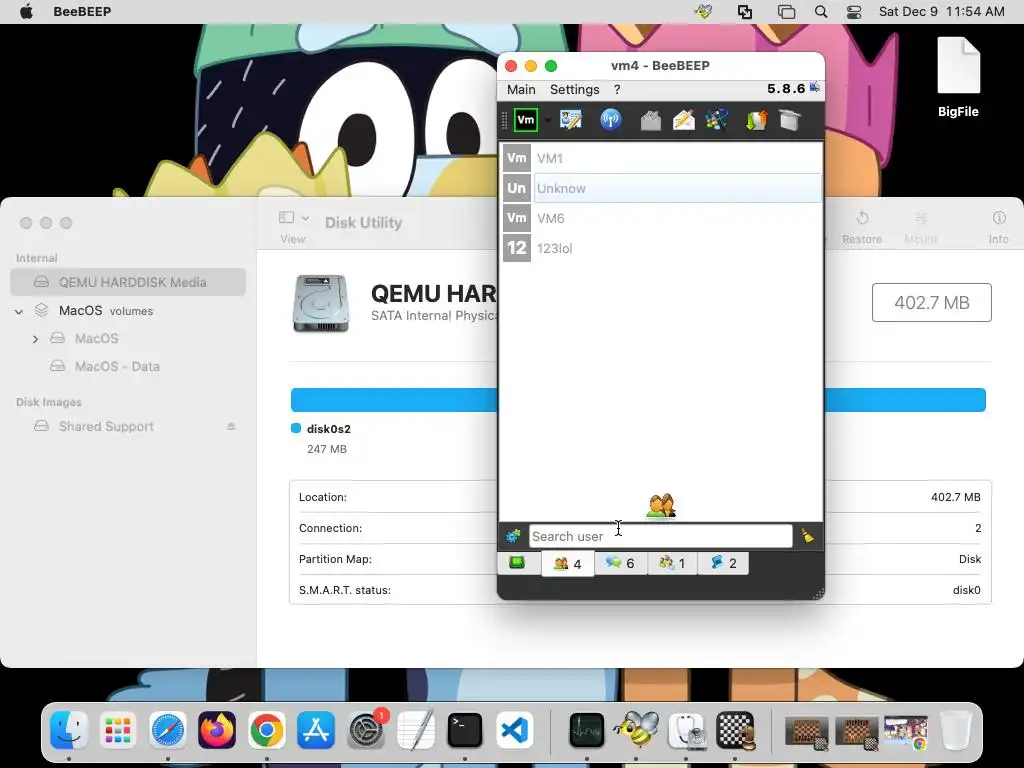
Task: Click the small icon beside version 5.8.6
Action: (x=814, y=87)
